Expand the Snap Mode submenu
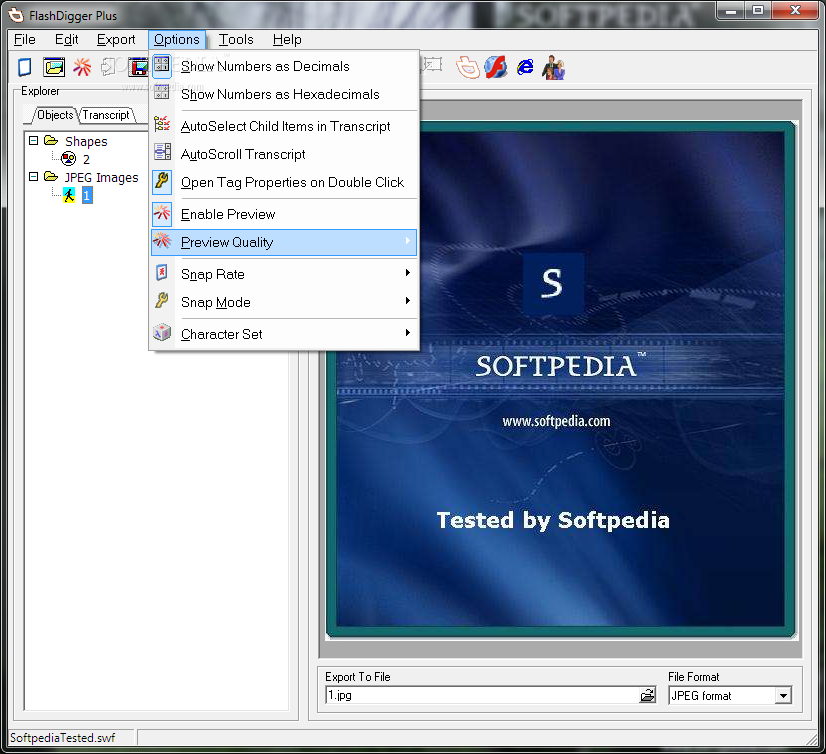This screenshot has width=826, height=754. coord(284,302)
